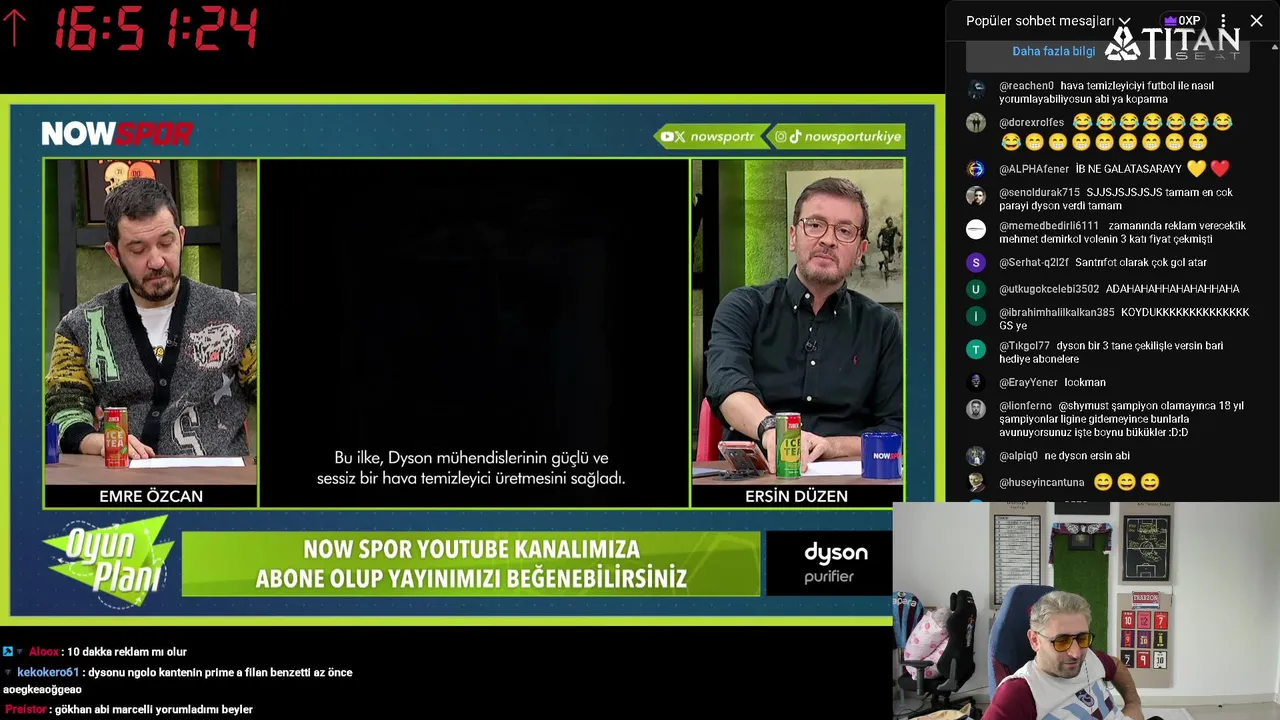The width and height of the screenshot is (1280, 720).
Task: Click the username @ibrahimhalilkalkan385
Action: click(1056, 312)
